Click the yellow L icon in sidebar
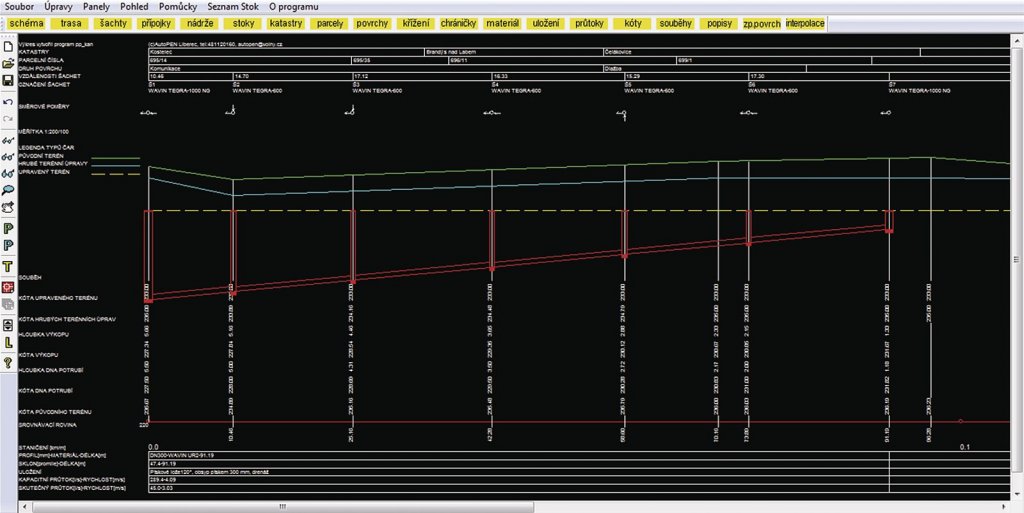Viewport: 1024px width, 513px height. (x=8, y=343)
